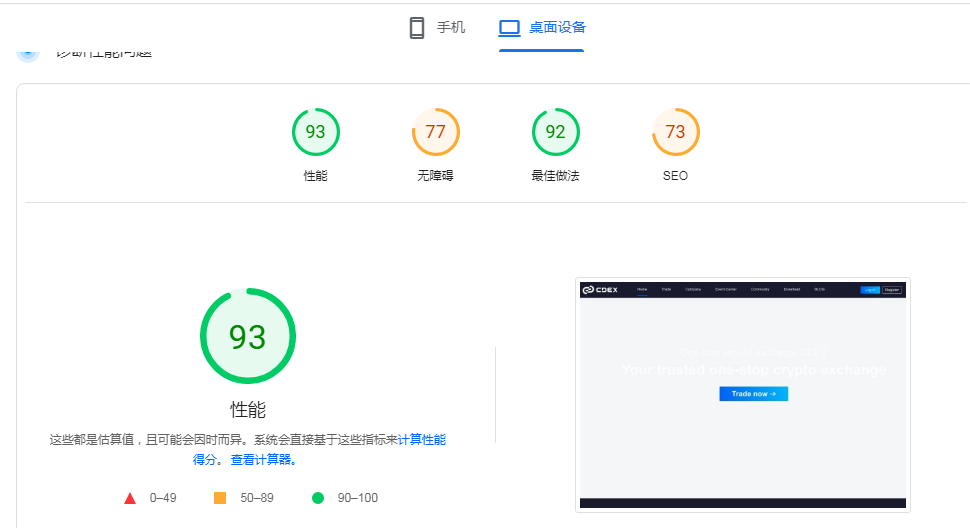Image resolution: width=970 pixels, height=528 pixels.
Task: Click the red triangle 0–49 legend icon
Action: 130,498
